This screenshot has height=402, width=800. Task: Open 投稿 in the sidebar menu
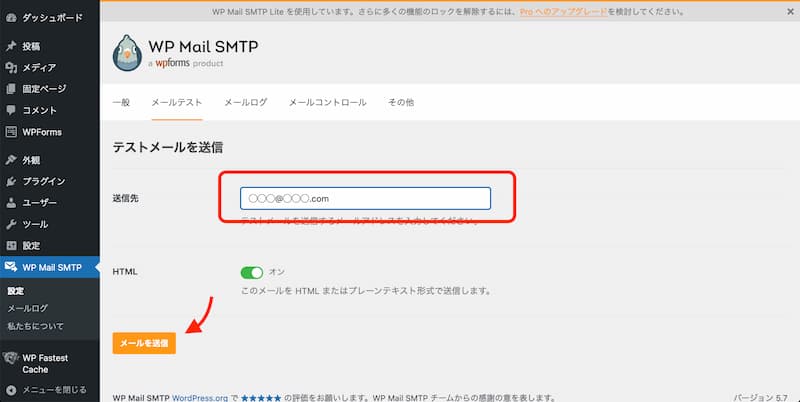tap(31, 46)
